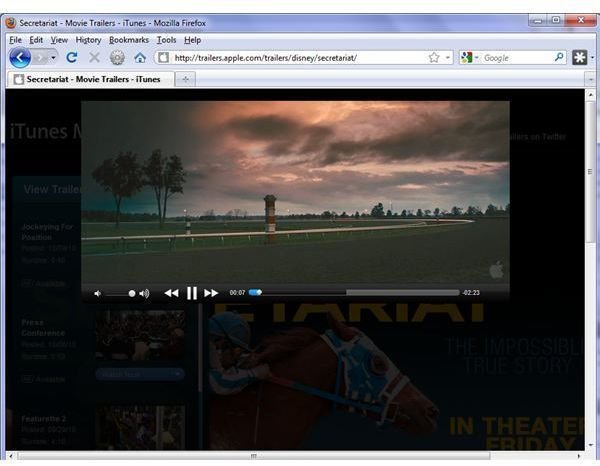Open the Tools menu
Screen dimensions: 600x466
point(166,40)
